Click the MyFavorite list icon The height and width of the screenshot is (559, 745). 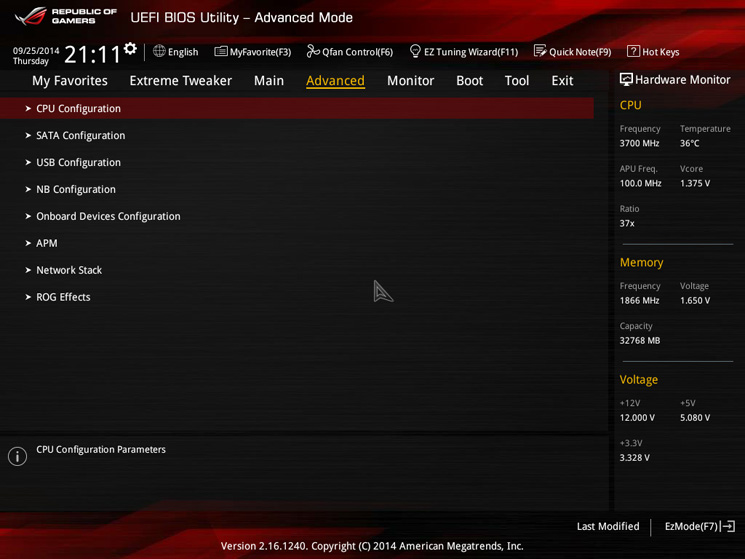click(220, 51)
